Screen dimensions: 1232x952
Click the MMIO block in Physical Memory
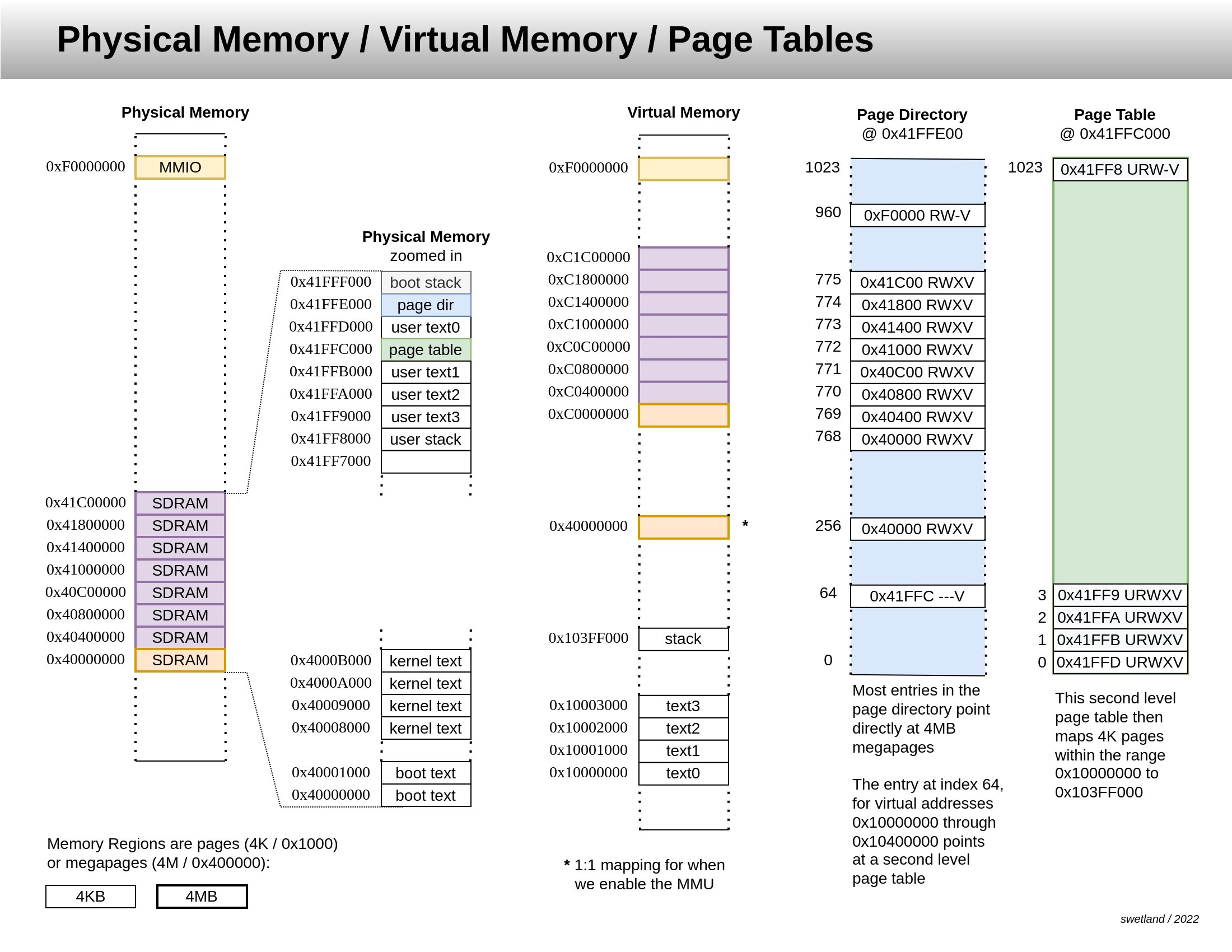point(180,167)
